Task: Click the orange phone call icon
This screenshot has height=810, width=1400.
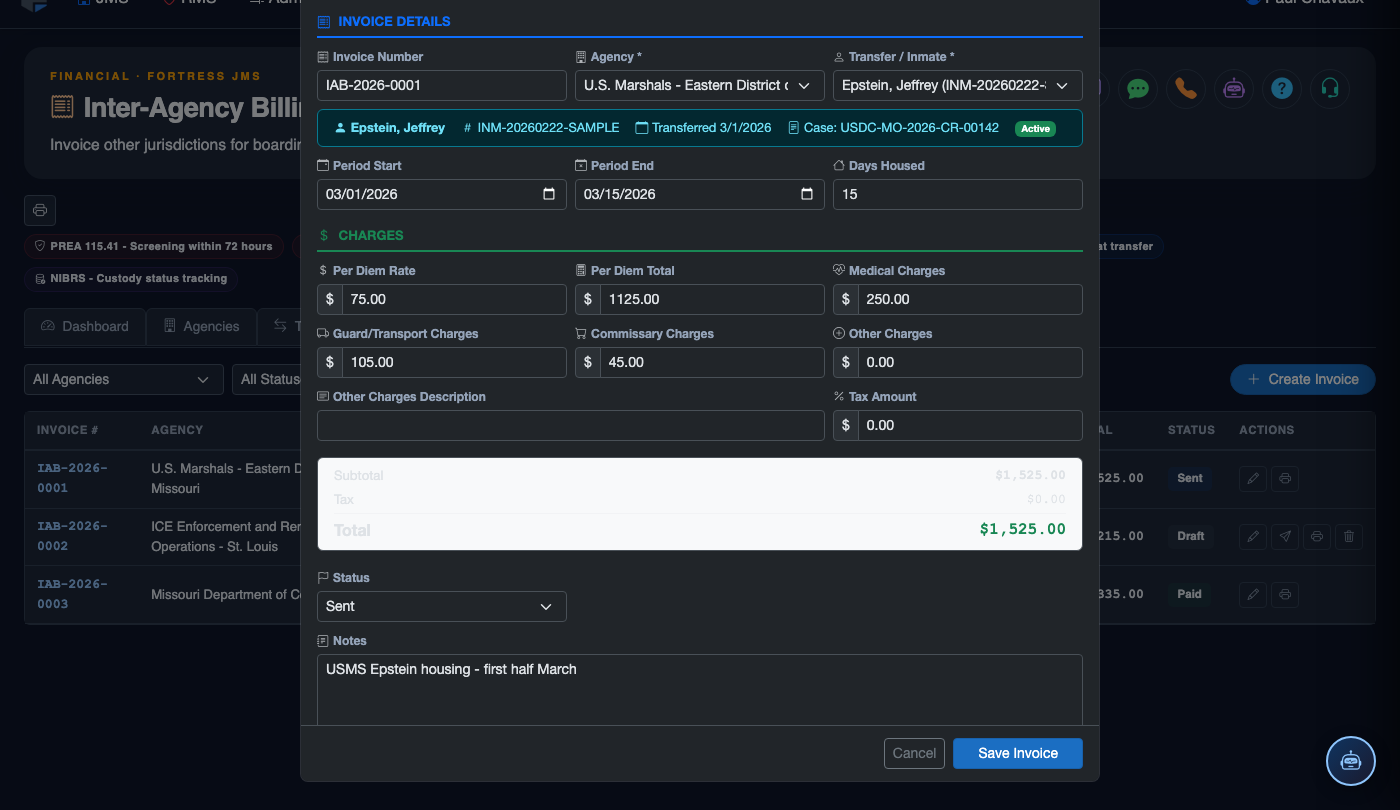Action: 1186,88
